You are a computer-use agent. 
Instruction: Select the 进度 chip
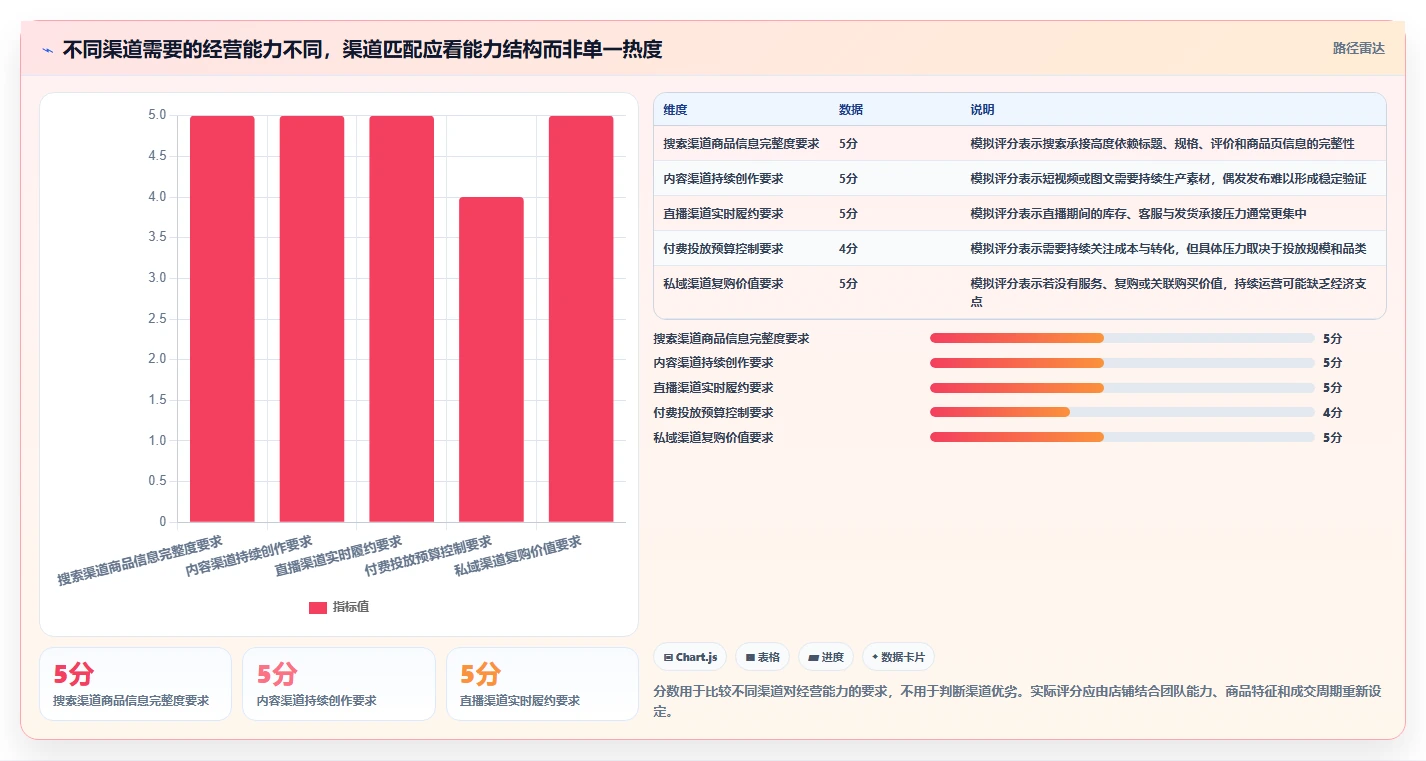pyautogui.click(x=826, y=657)
